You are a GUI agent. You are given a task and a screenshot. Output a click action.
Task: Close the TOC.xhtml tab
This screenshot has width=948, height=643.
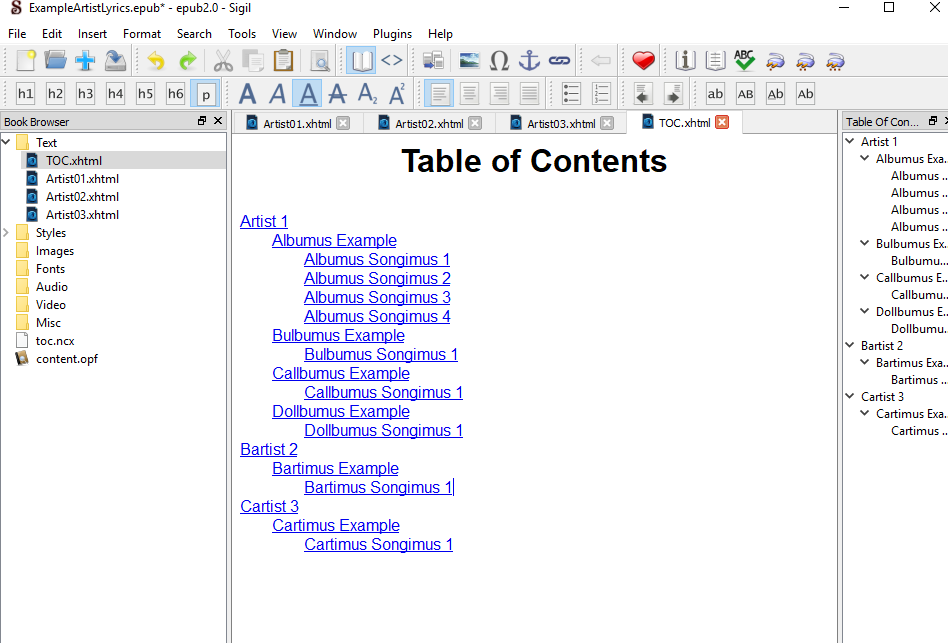(722, 122)
